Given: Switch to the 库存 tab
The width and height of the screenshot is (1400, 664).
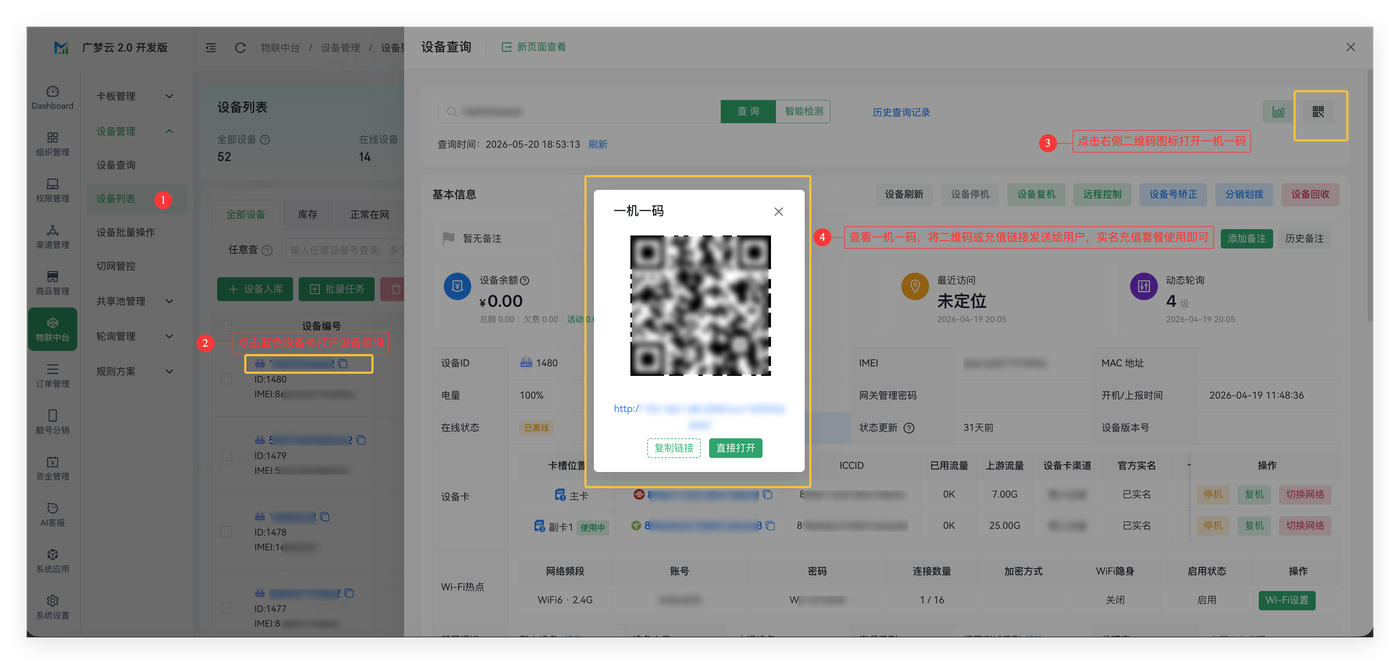Looking at the screenshot, I should click(307, 214).
